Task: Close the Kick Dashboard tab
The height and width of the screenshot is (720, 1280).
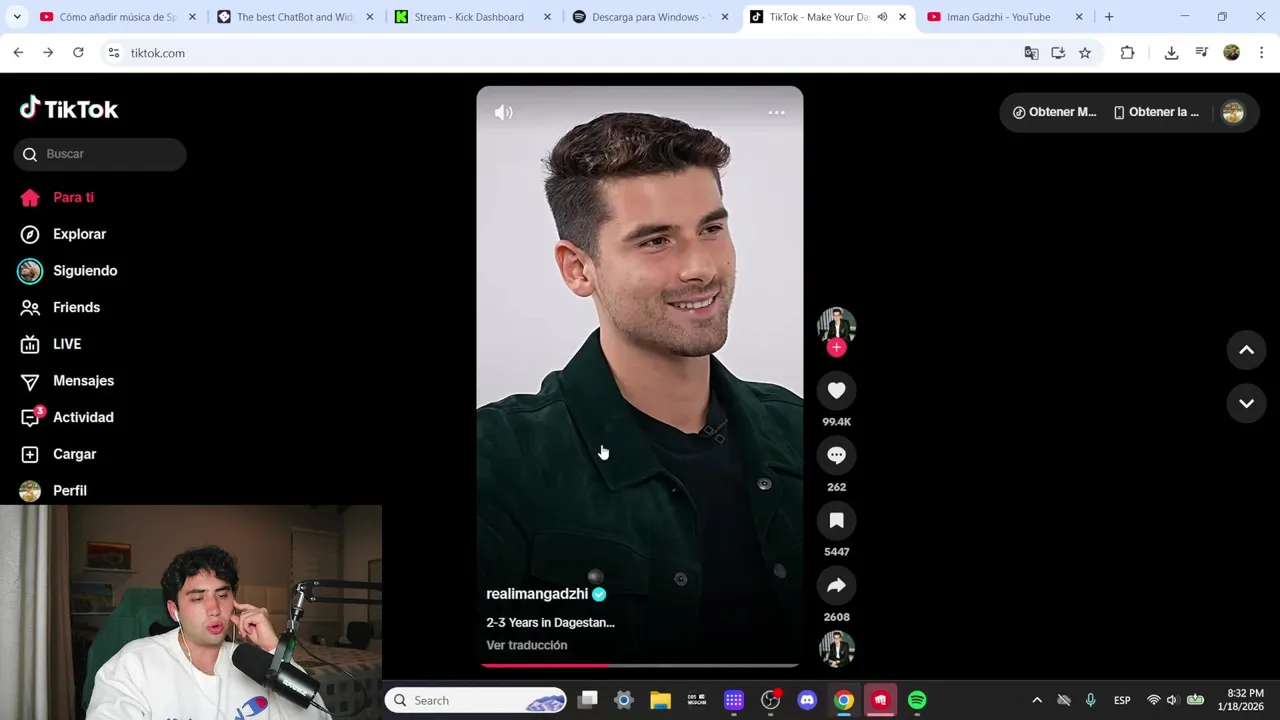Action: point(547,17)
